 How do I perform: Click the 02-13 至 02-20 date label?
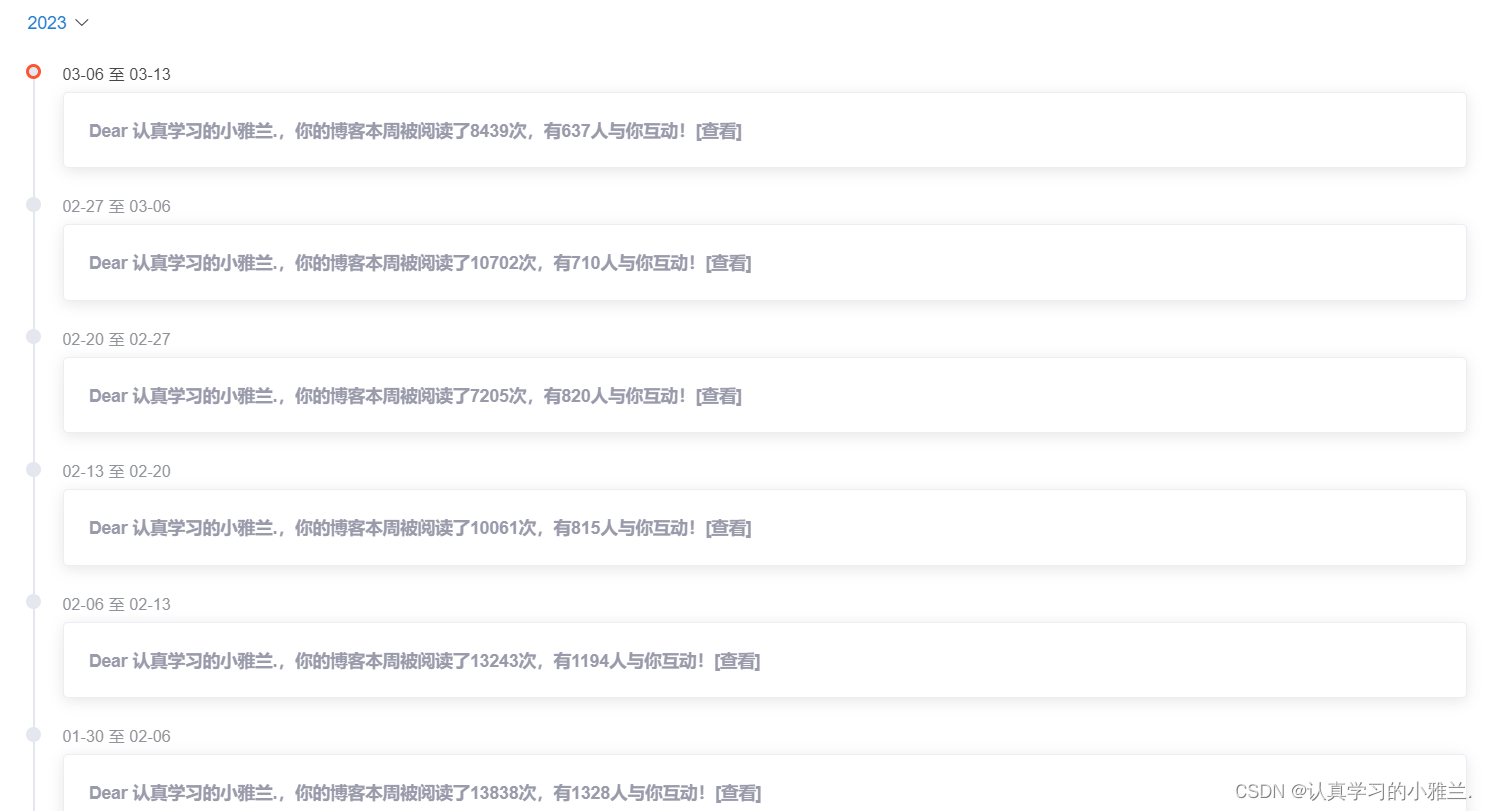click(x=116, y=472)
